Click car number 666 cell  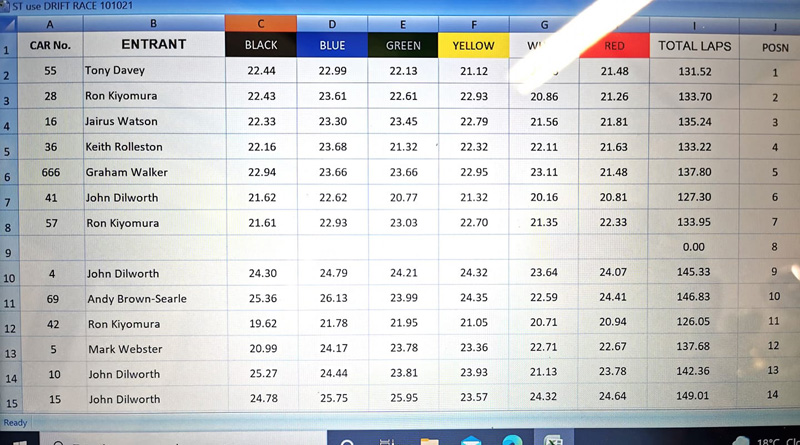[x=51, y=172]
